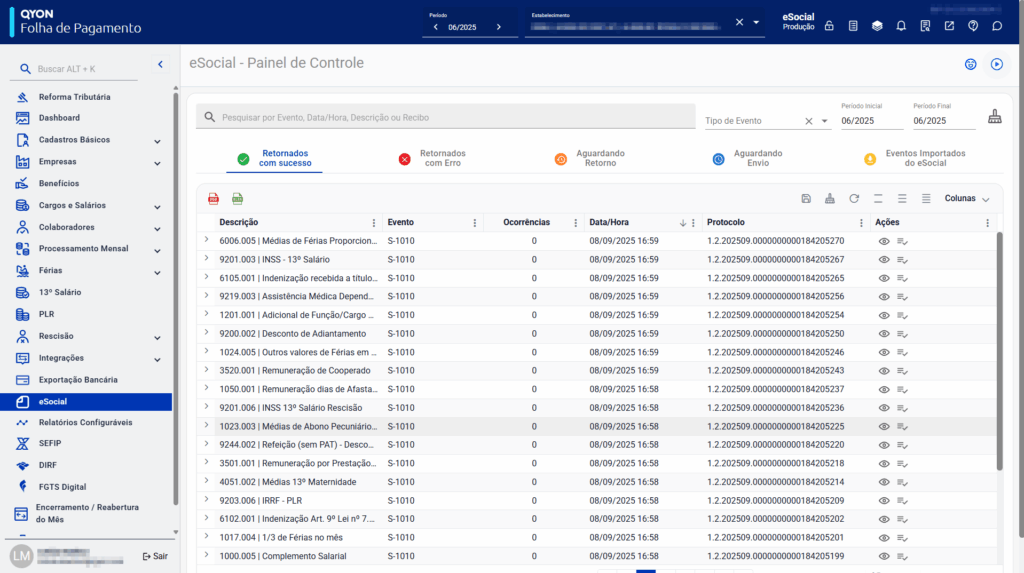This screenshot has height=573, width=1024.
Task: View details of event 6006.005 with eye icon
Action: click(883, 241)
